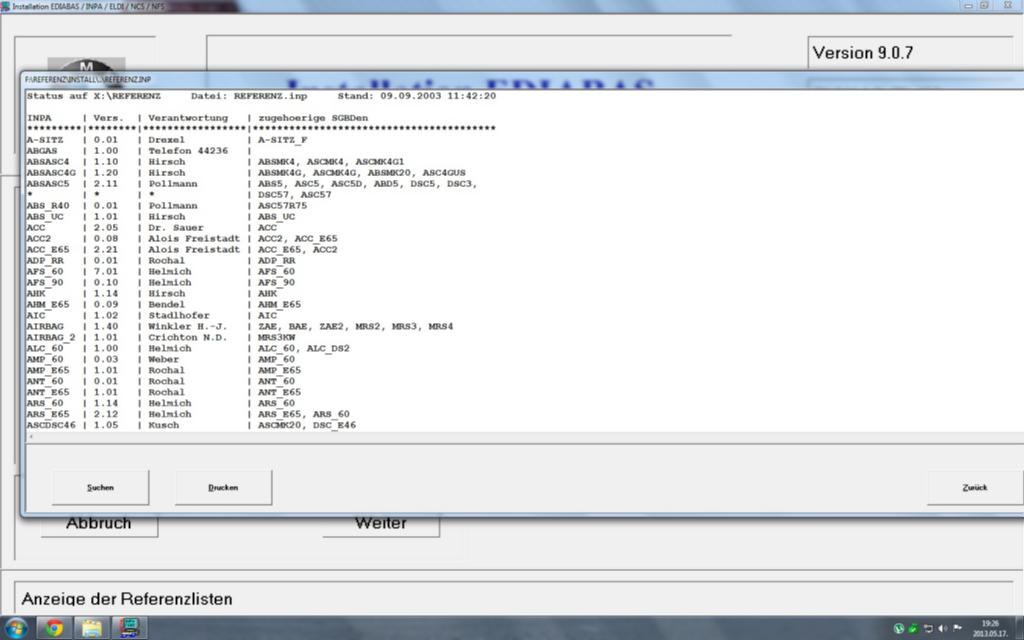Click the name 'Crichton N.D.'
The height and width of the screenshot is (640, 1024).
tap(188, 337)
